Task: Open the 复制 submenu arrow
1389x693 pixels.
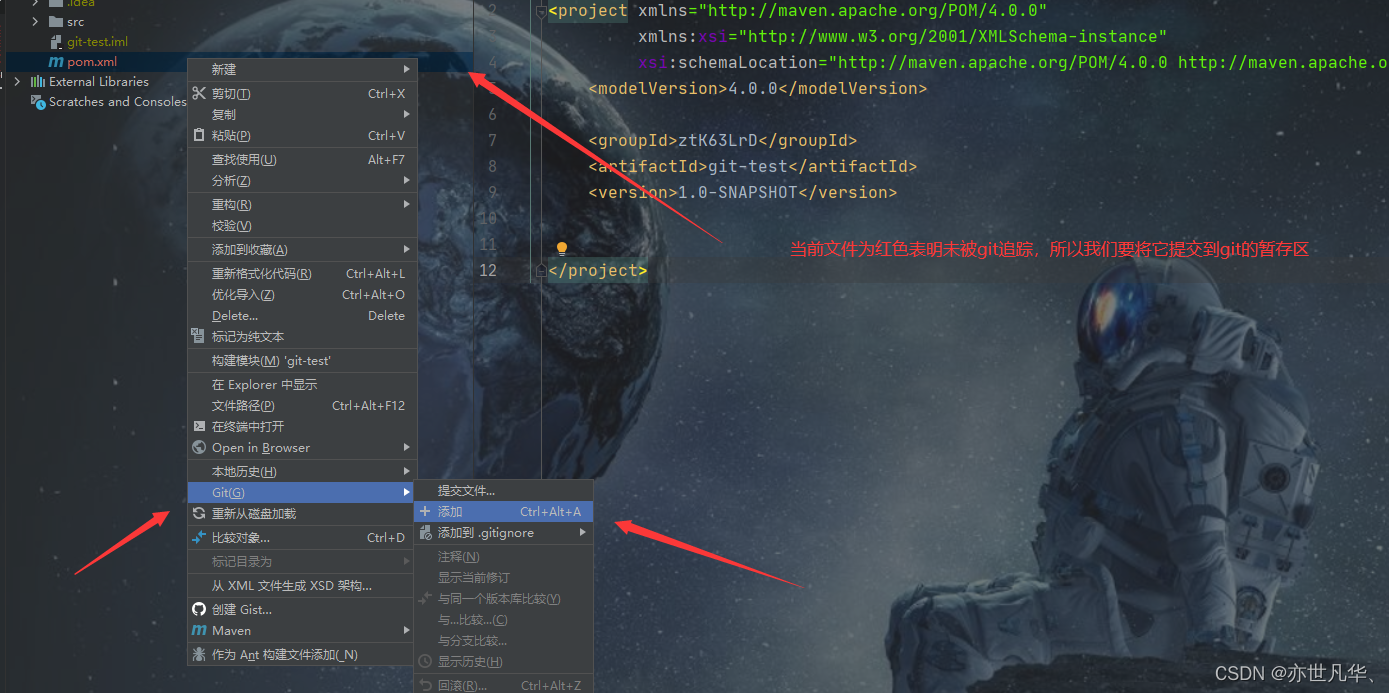Action: pos(407,114)
